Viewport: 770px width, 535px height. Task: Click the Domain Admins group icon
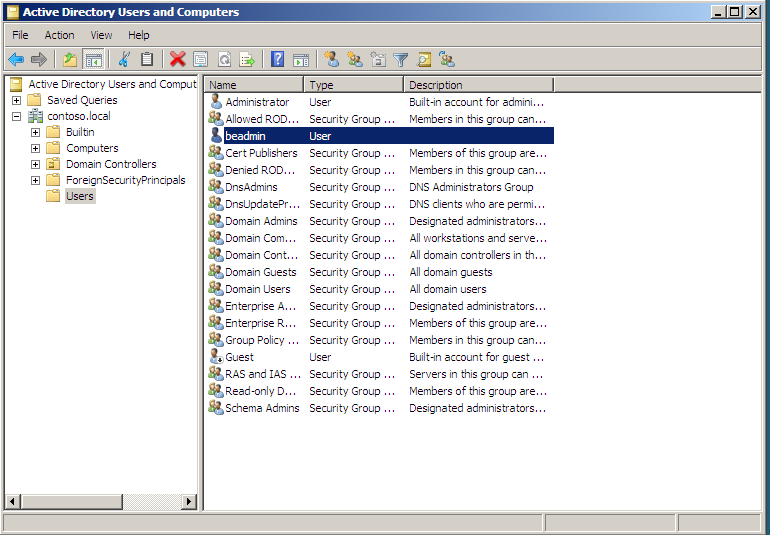click(x=216, y=221)
